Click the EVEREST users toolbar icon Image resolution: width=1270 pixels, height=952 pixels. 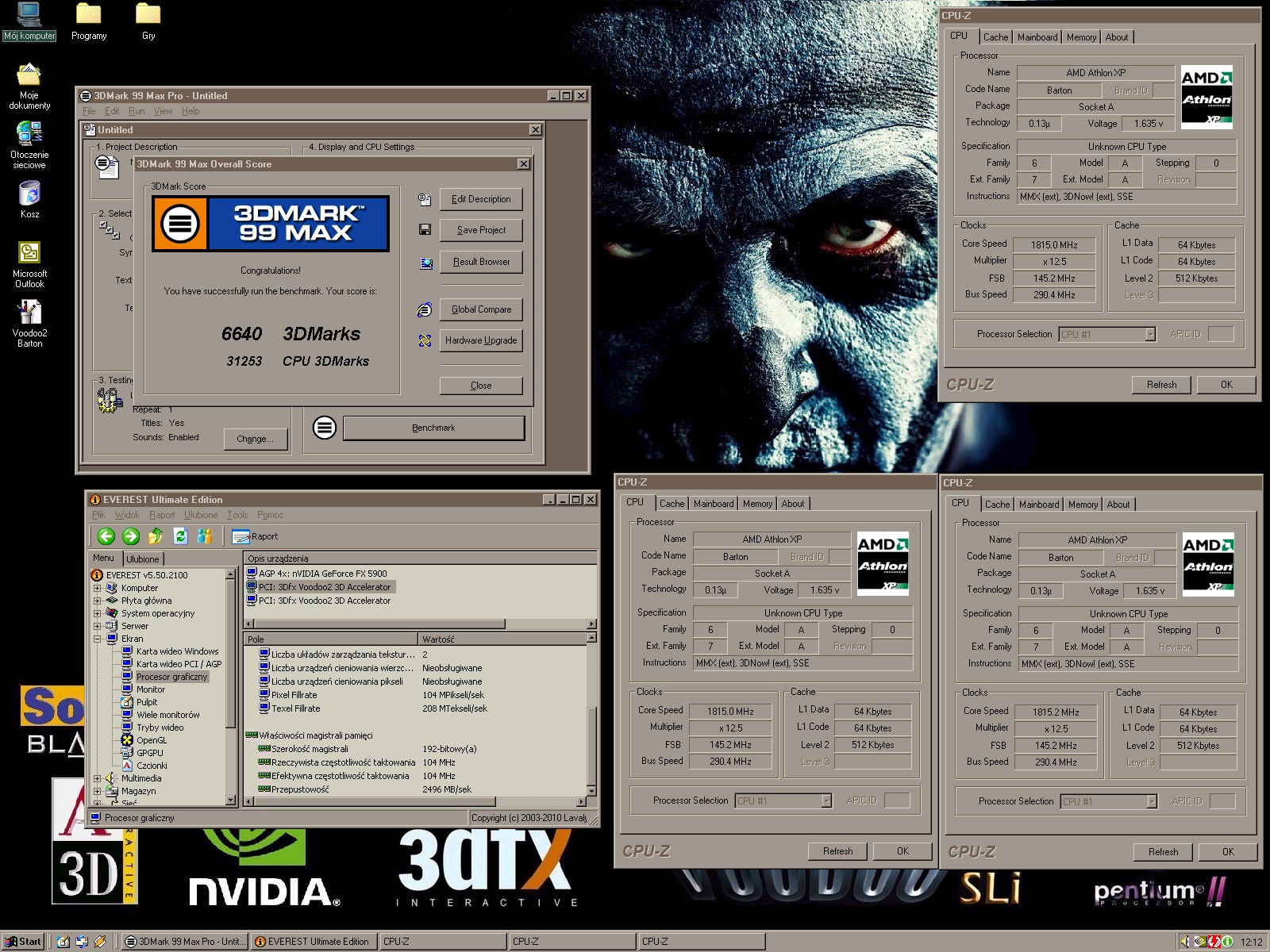click(205, 536)
